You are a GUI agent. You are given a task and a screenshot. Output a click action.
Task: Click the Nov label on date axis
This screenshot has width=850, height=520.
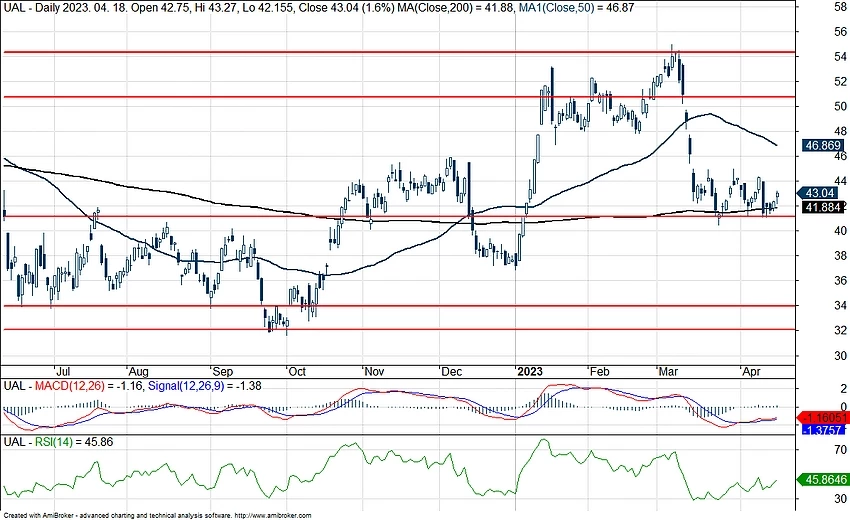click(374, 371)
